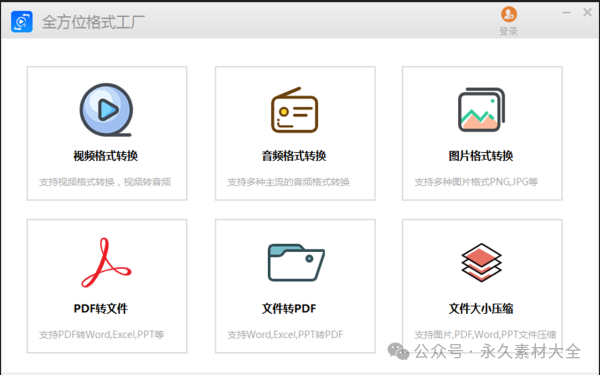Click the 全方位格式工厂 app title text
The height and width of the screenshot is (375, 600).
coord(93,22)
